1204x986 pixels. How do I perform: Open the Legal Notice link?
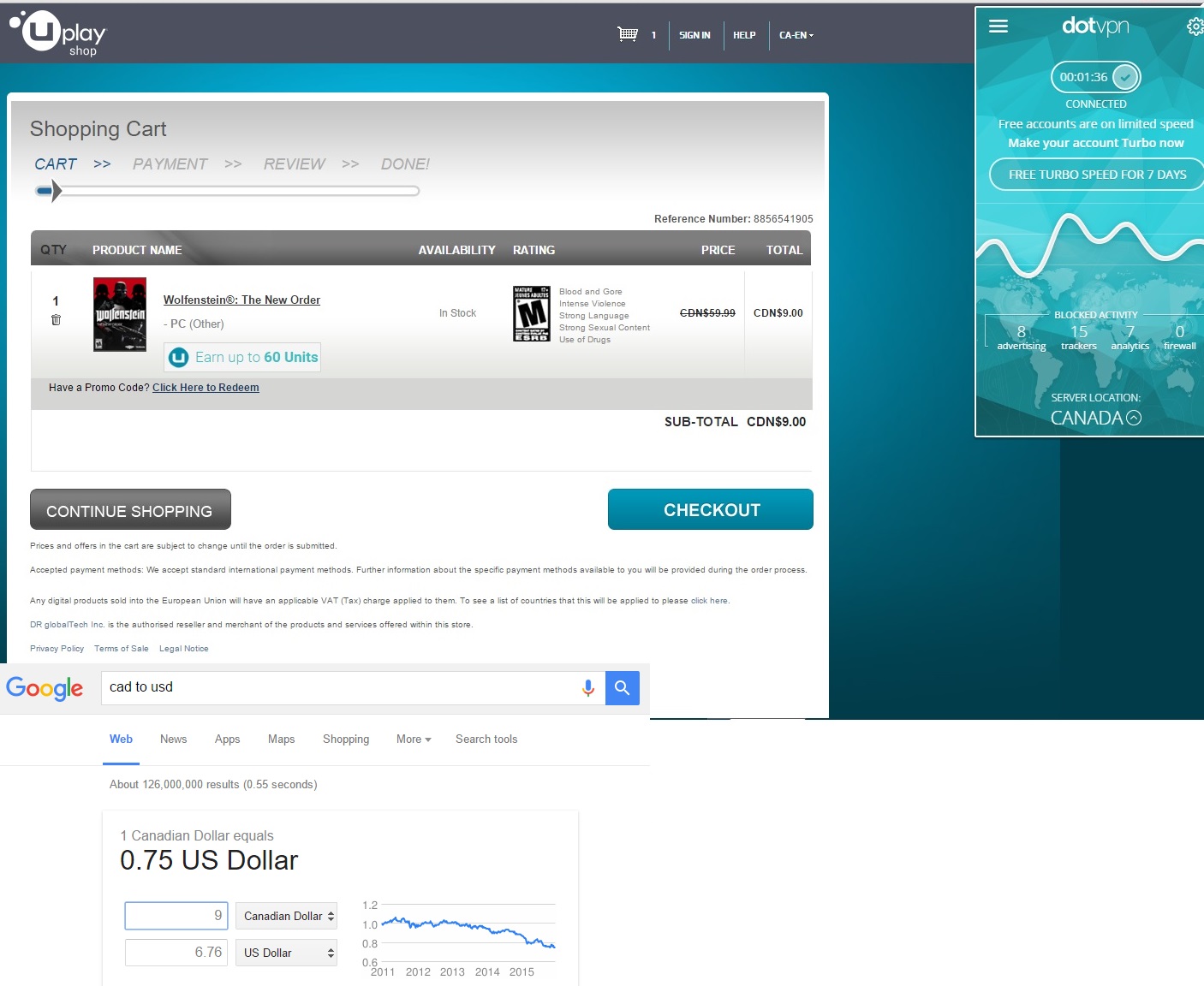point(184,649)
